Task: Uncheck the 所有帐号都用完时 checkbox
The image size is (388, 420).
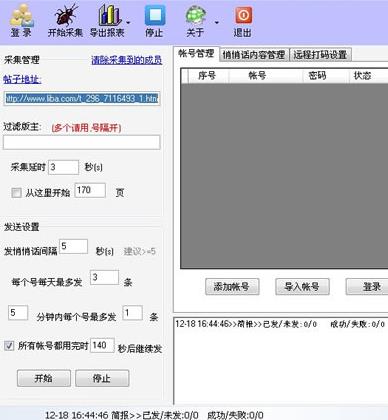Action: point(9,345)
